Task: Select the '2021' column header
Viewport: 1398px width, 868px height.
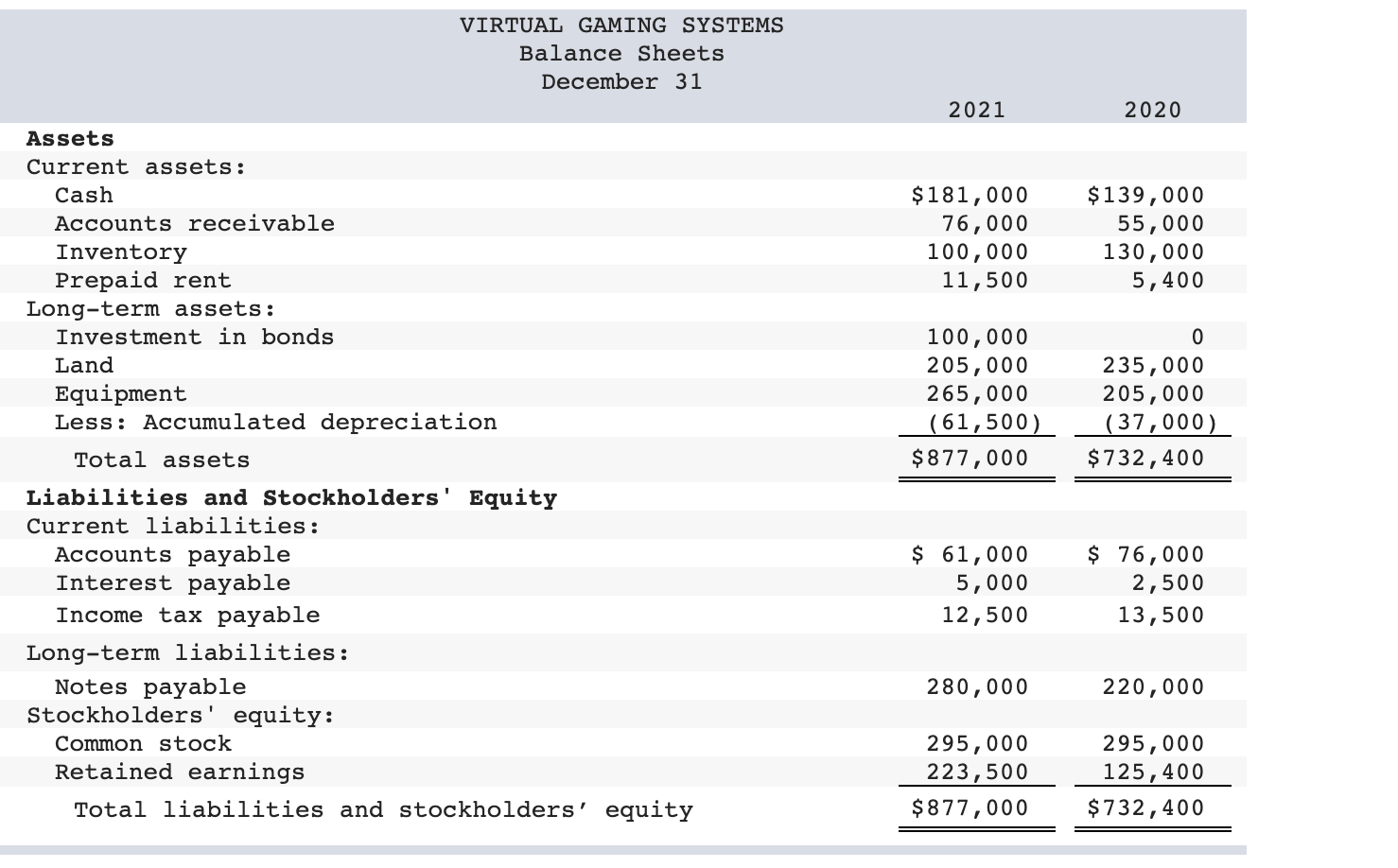Action: tap(977, 110)
